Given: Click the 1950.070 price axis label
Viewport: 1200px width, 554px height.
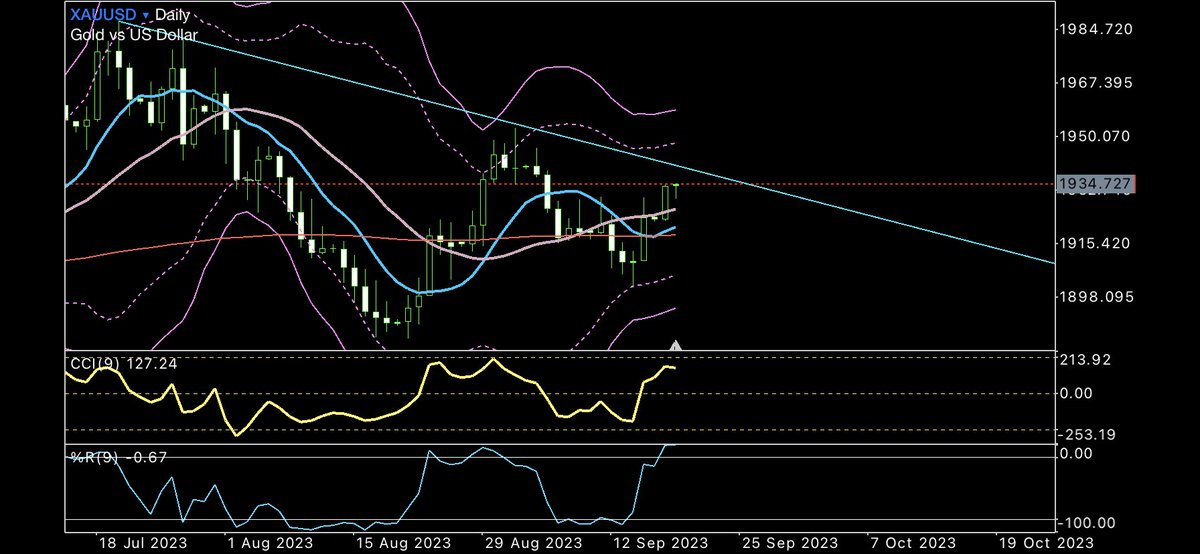Looking at the screenshot, I should tap(1097, 135).
